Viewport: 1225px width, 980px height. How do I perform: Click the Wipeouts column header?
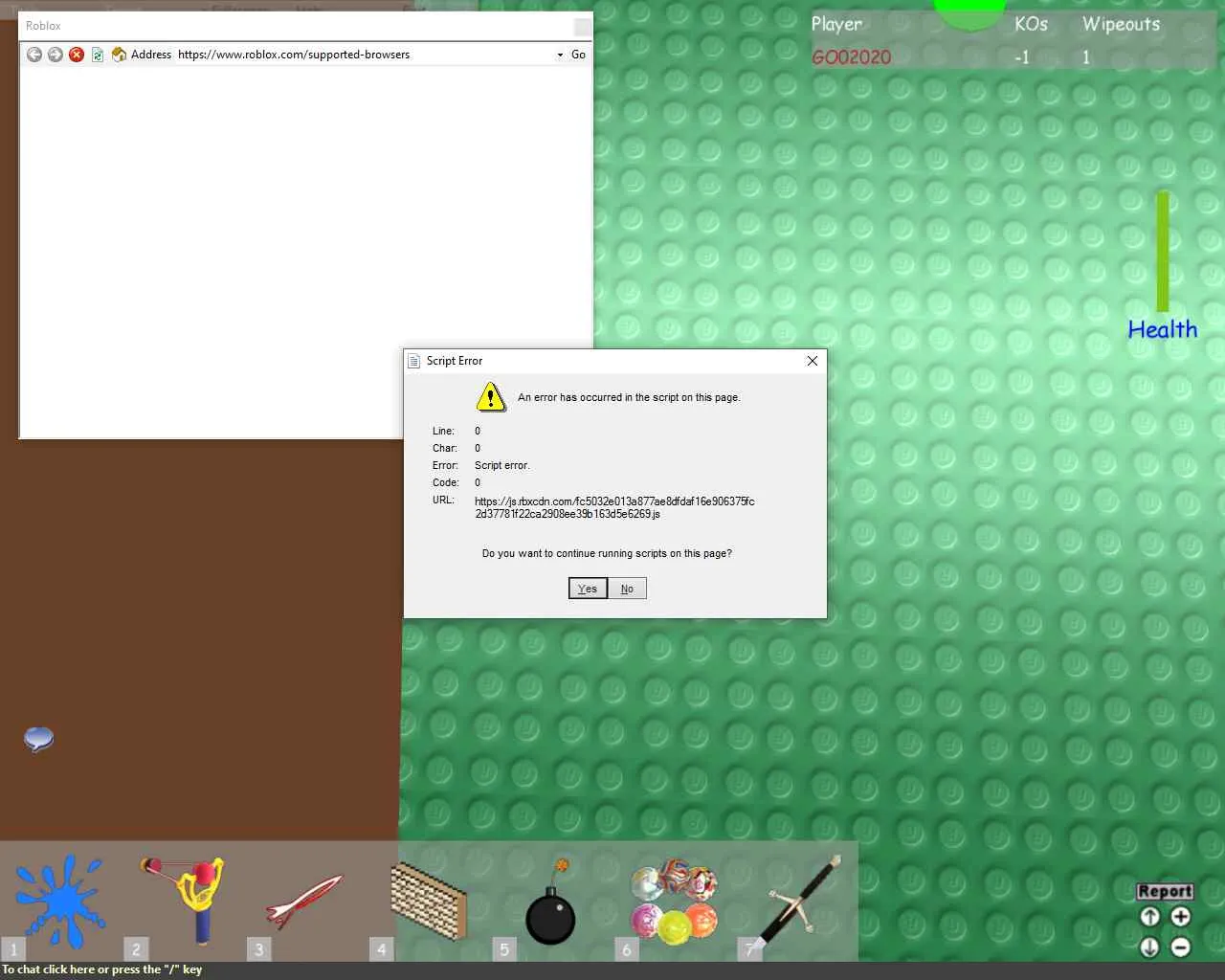coord(1121,24)
